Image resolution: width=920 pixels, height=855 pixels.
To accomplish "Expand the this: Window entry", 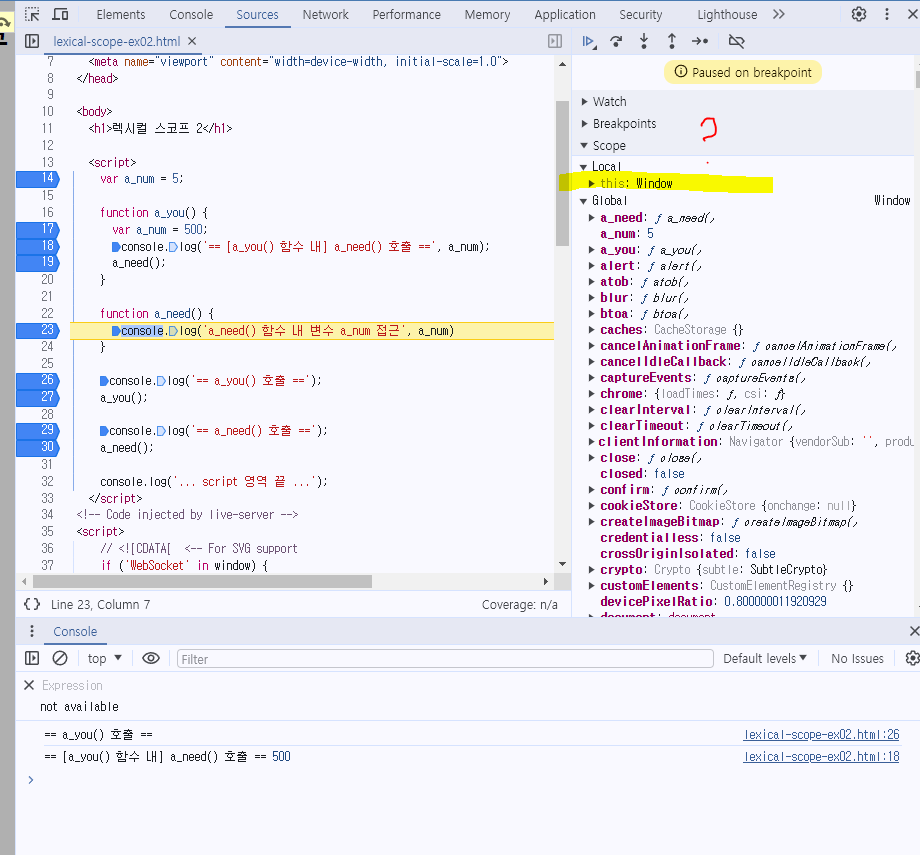I will pos(592,184).
